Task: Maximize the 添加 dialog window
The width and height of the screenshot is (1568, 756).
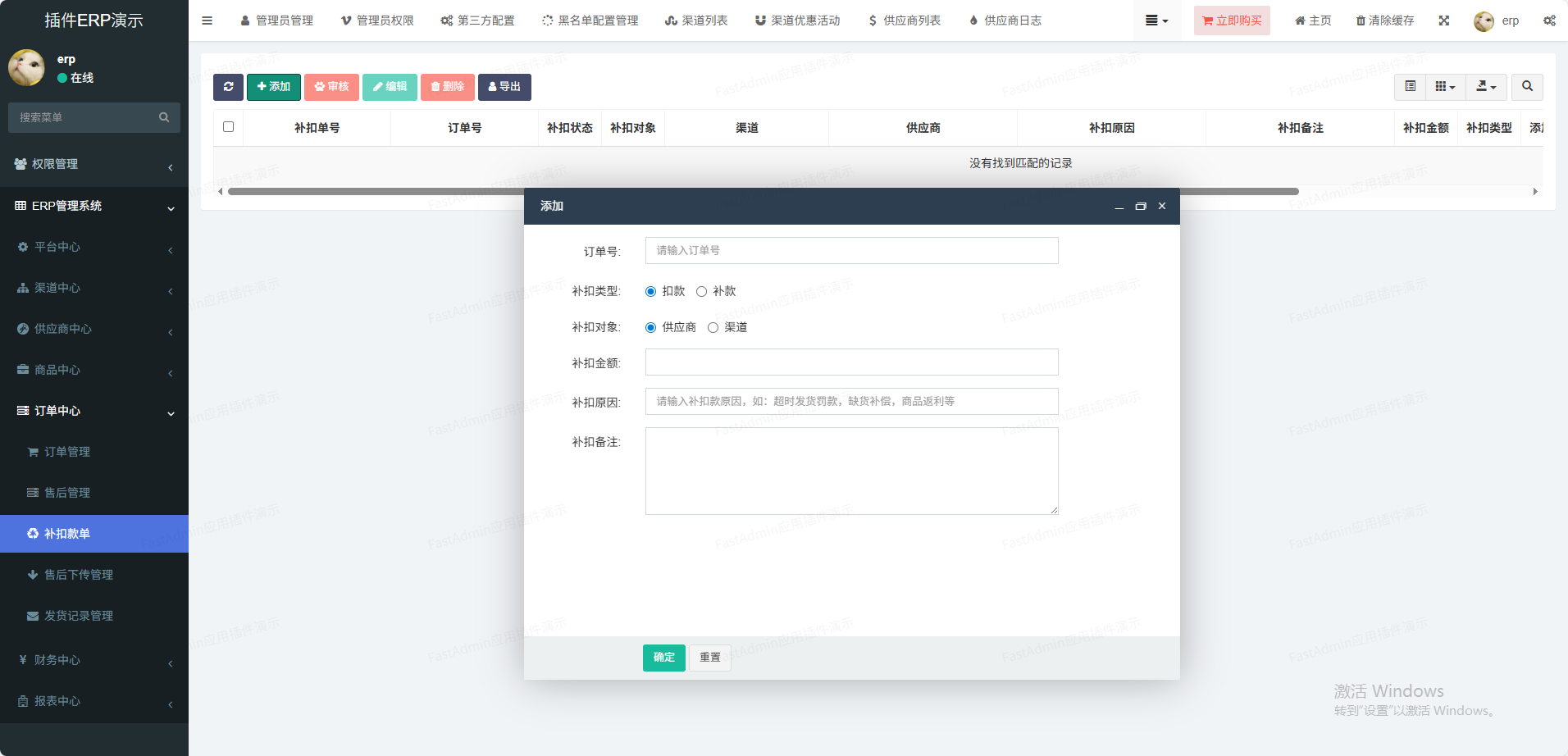Action: (x=1140, y=207)
